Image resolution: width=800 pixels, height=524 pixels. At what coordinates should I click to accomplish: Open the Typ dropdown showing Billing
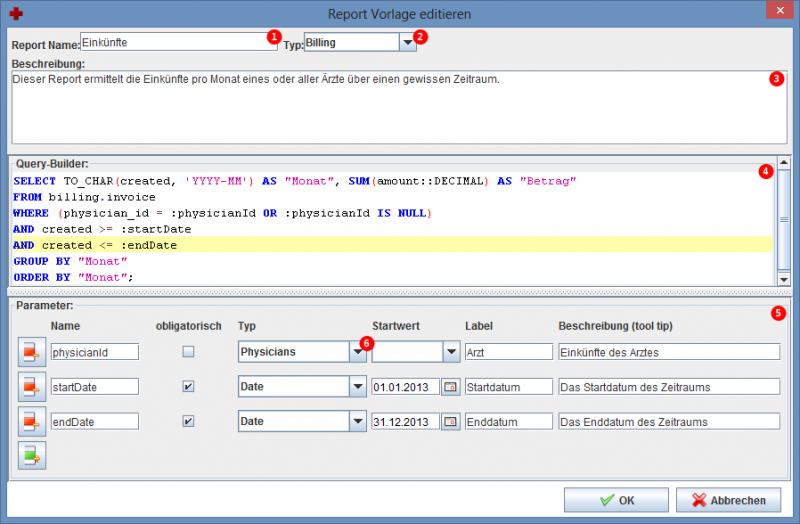click(407, 43)
